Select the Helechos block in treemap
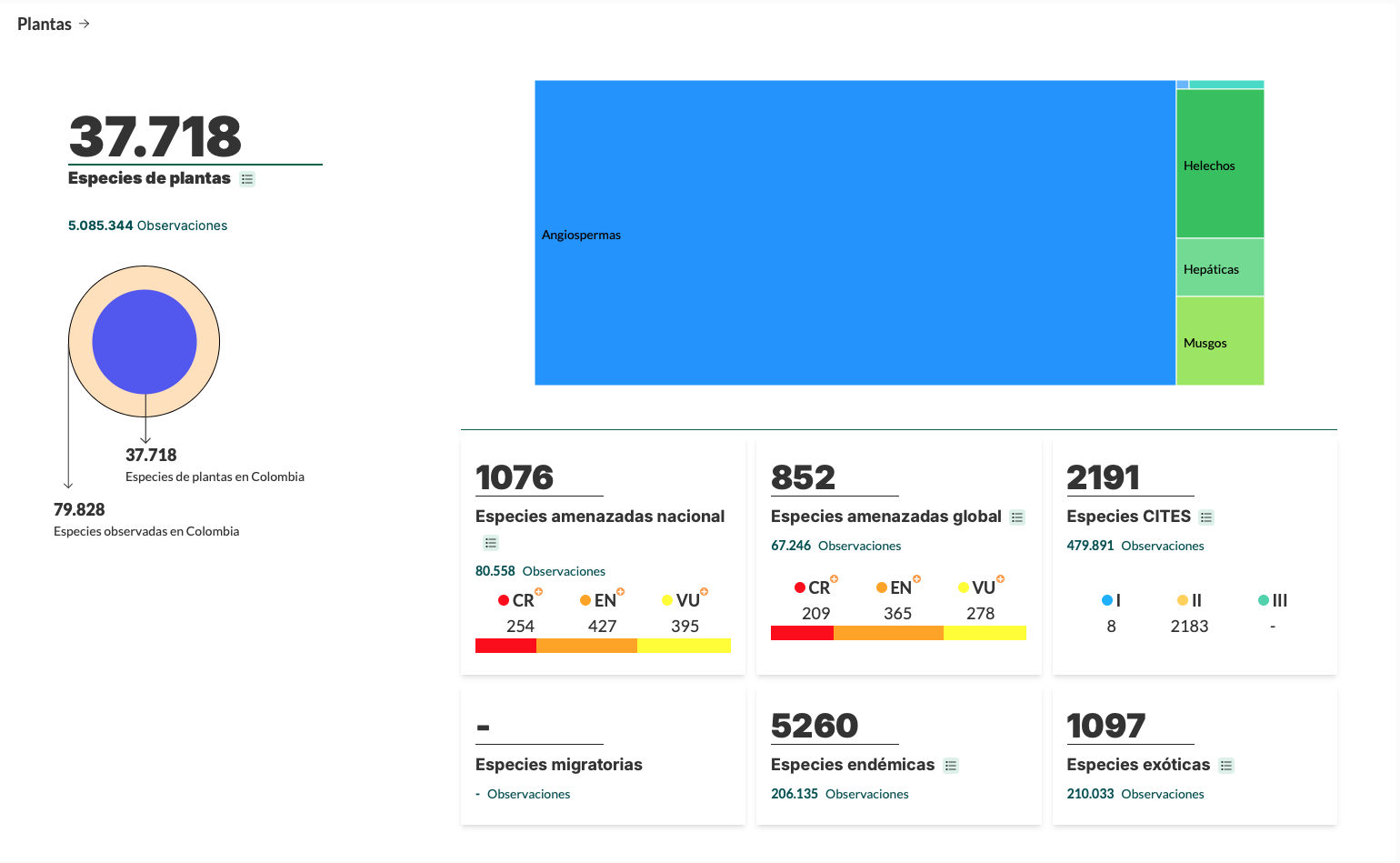Image resolution: width=1400 pixels, height=863 pixels. point(1220,164)
